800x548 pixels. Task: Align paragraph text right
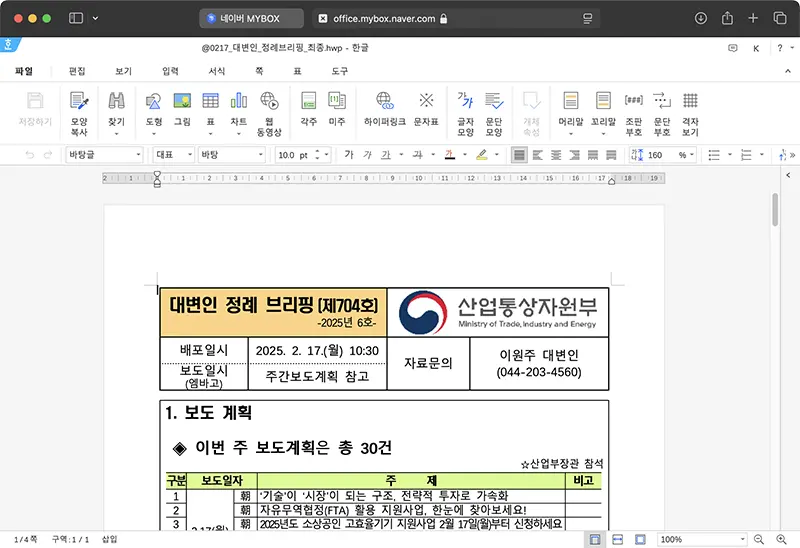point(574,155)
